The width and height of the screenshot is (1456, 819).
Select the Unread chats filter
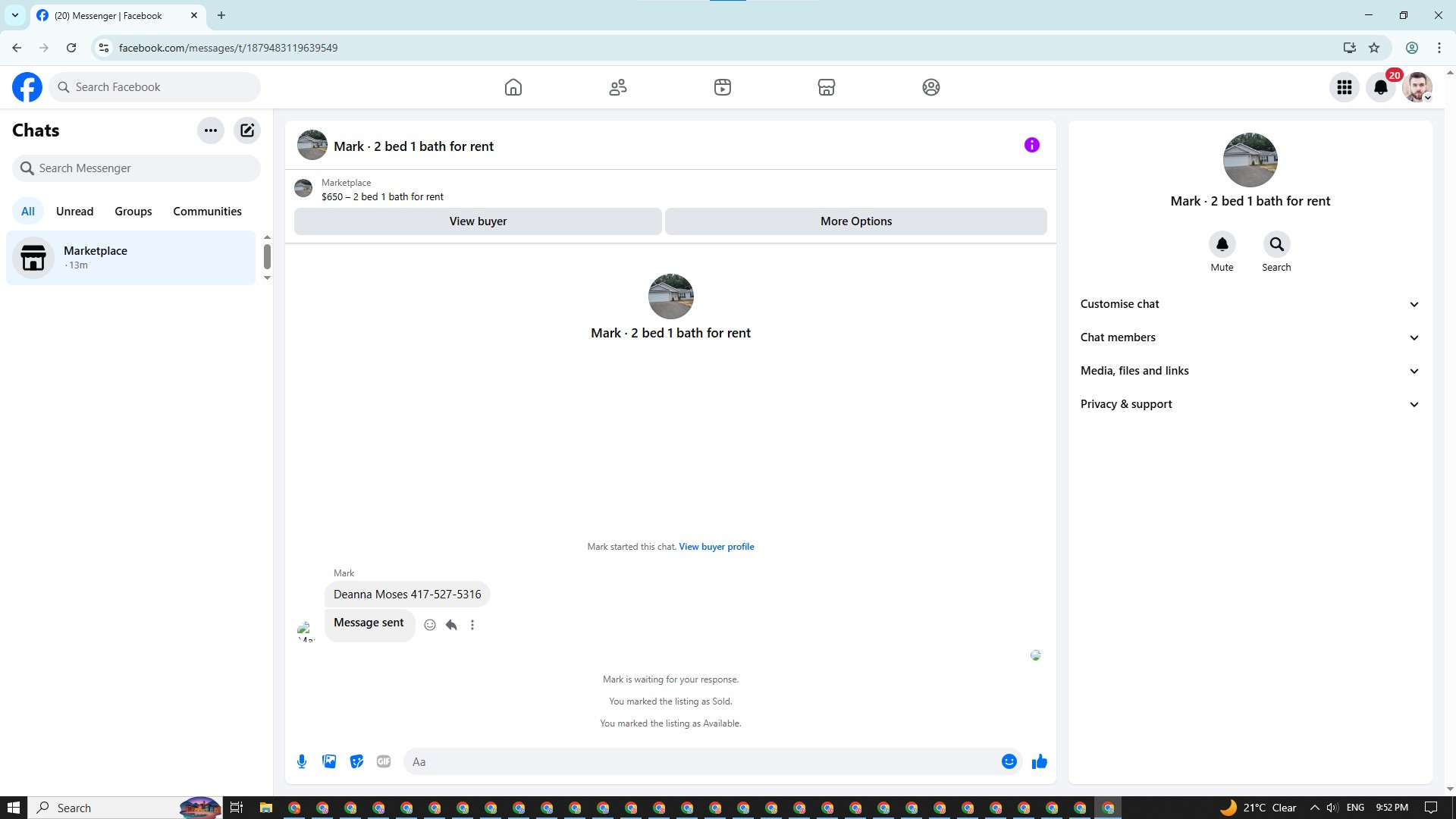(74, 212)
